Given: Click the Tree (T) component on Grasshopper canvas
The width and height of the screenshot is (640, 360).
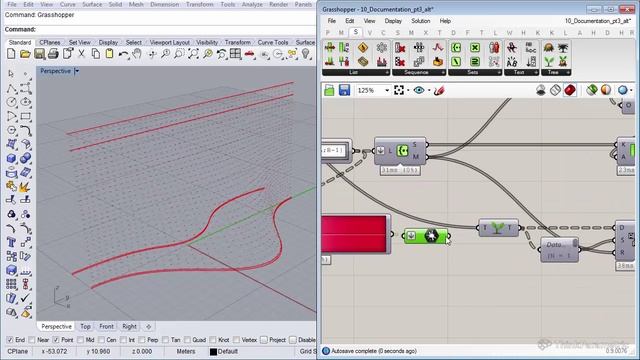Looking at the screenshot, I should 498,228.
